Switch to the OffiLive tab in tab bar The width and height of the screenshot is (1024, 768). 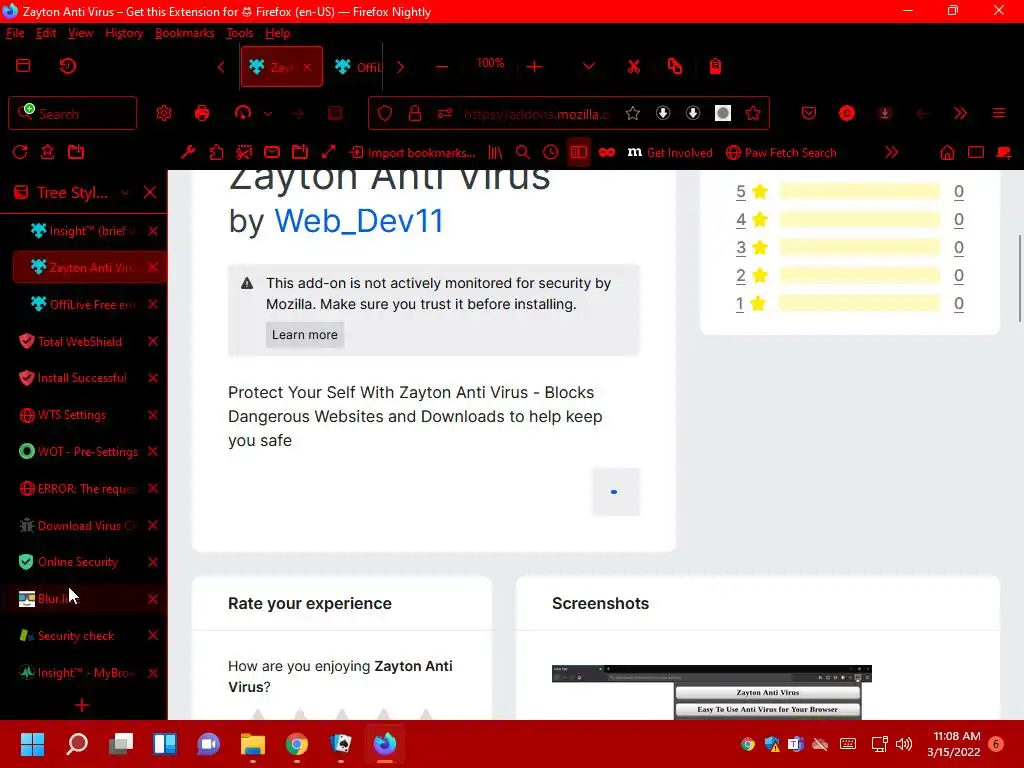(x=358, y=67)
